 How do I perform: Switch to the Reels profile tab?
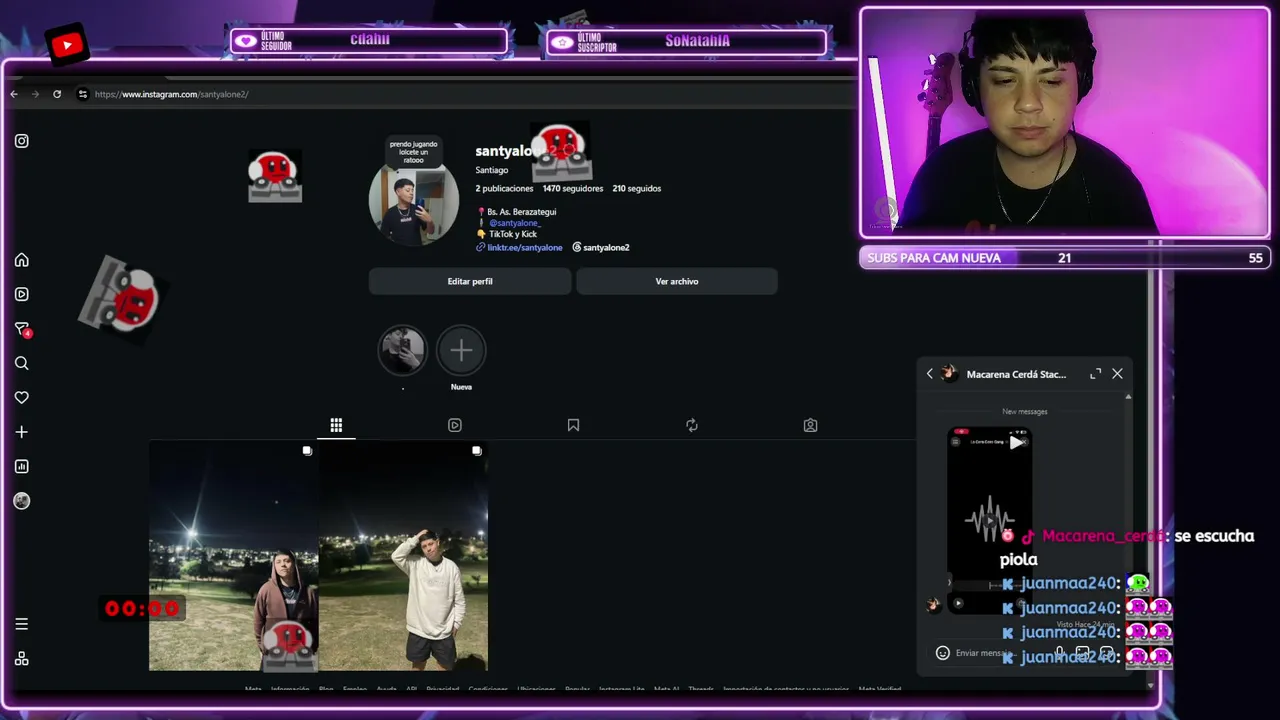click(455, 425)
